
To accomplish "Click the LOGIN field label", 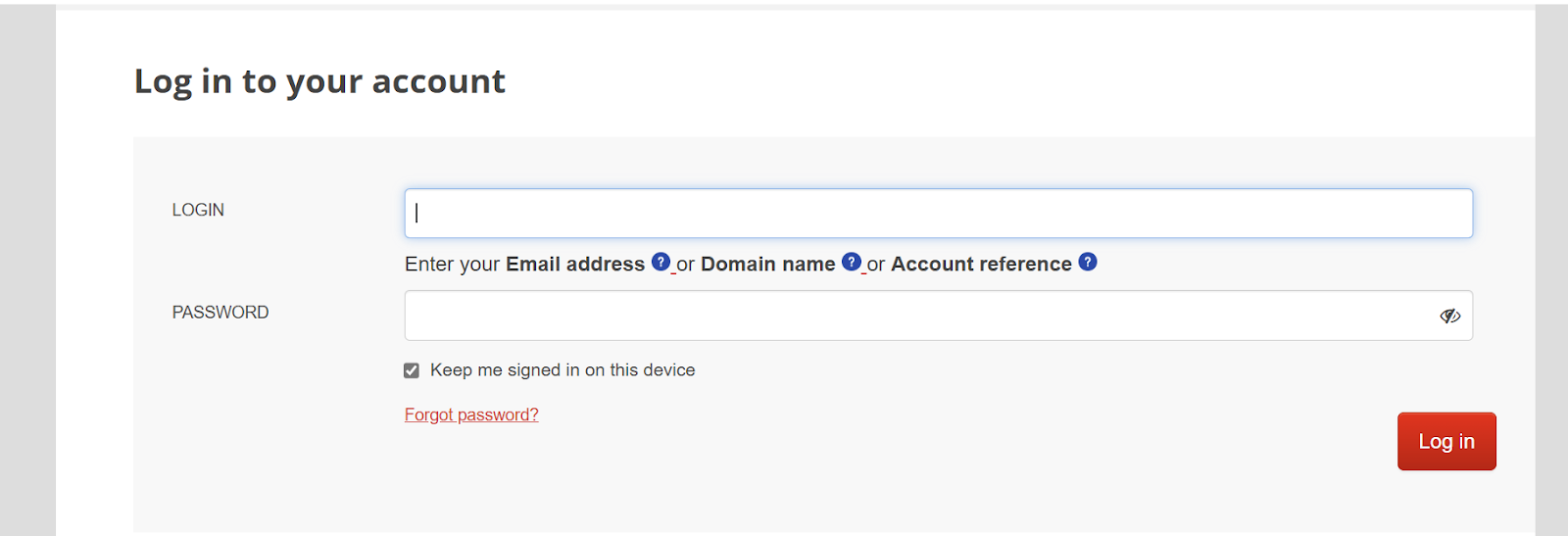I will [198, 210].
